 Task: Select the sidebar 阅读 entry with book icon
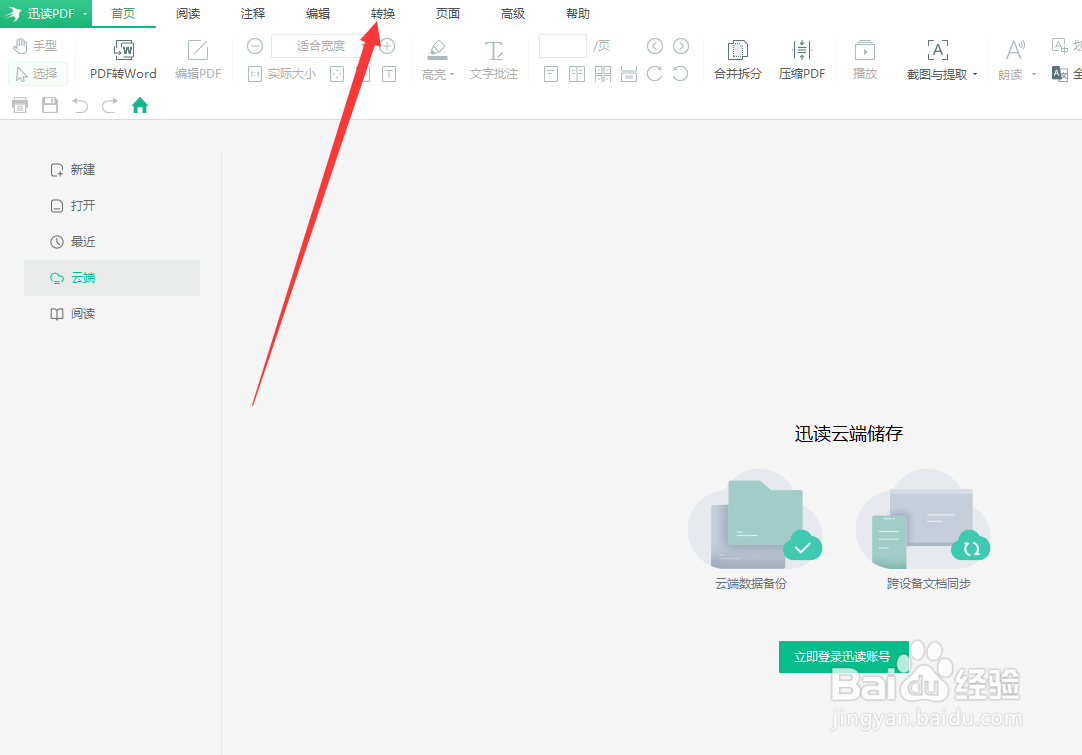click(x=112, y=314)
